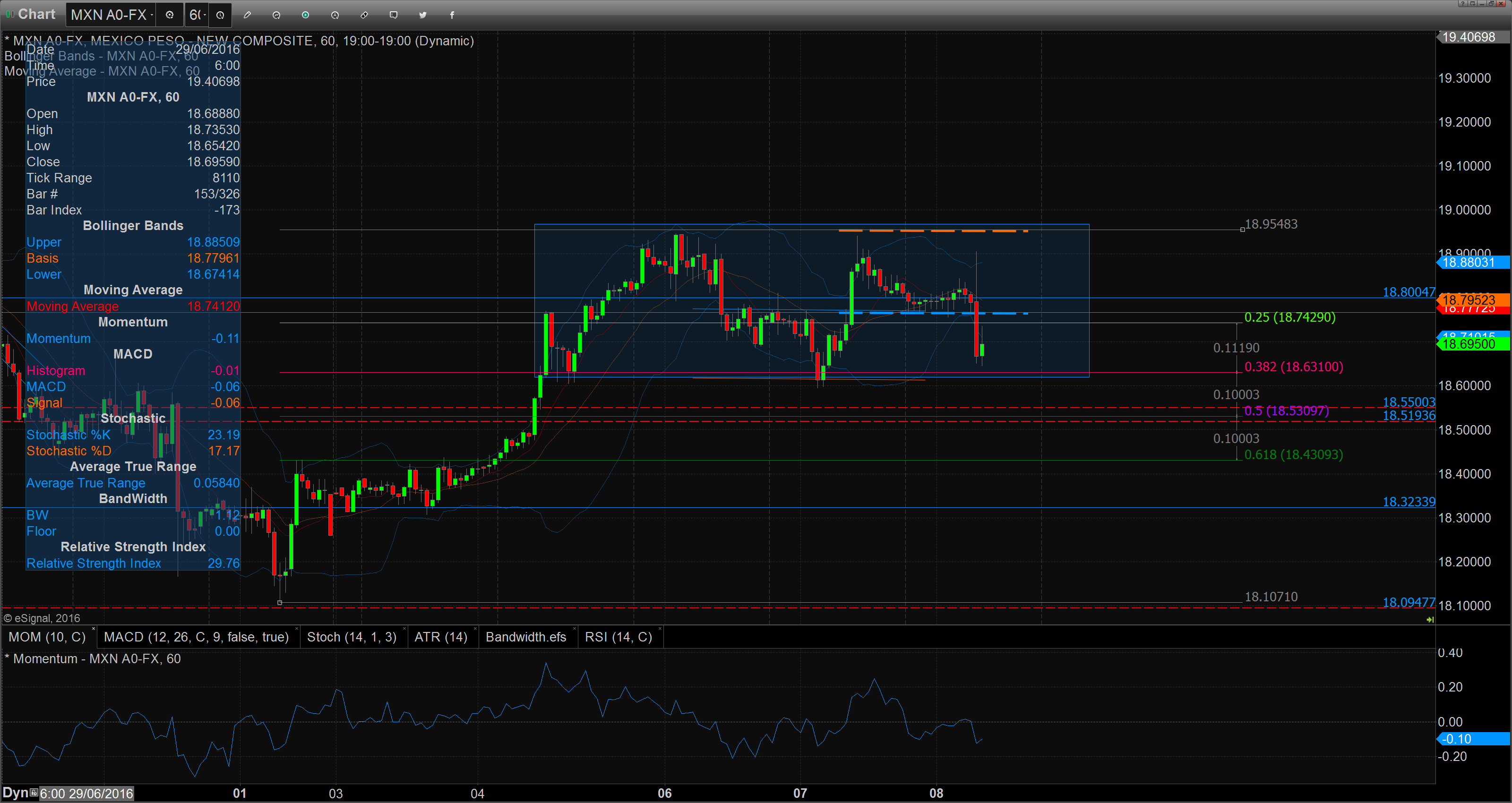The image size is (1512, 803).
Task: Select the 18.80047 horizontal line label
Action: (x=1409, y=292)
